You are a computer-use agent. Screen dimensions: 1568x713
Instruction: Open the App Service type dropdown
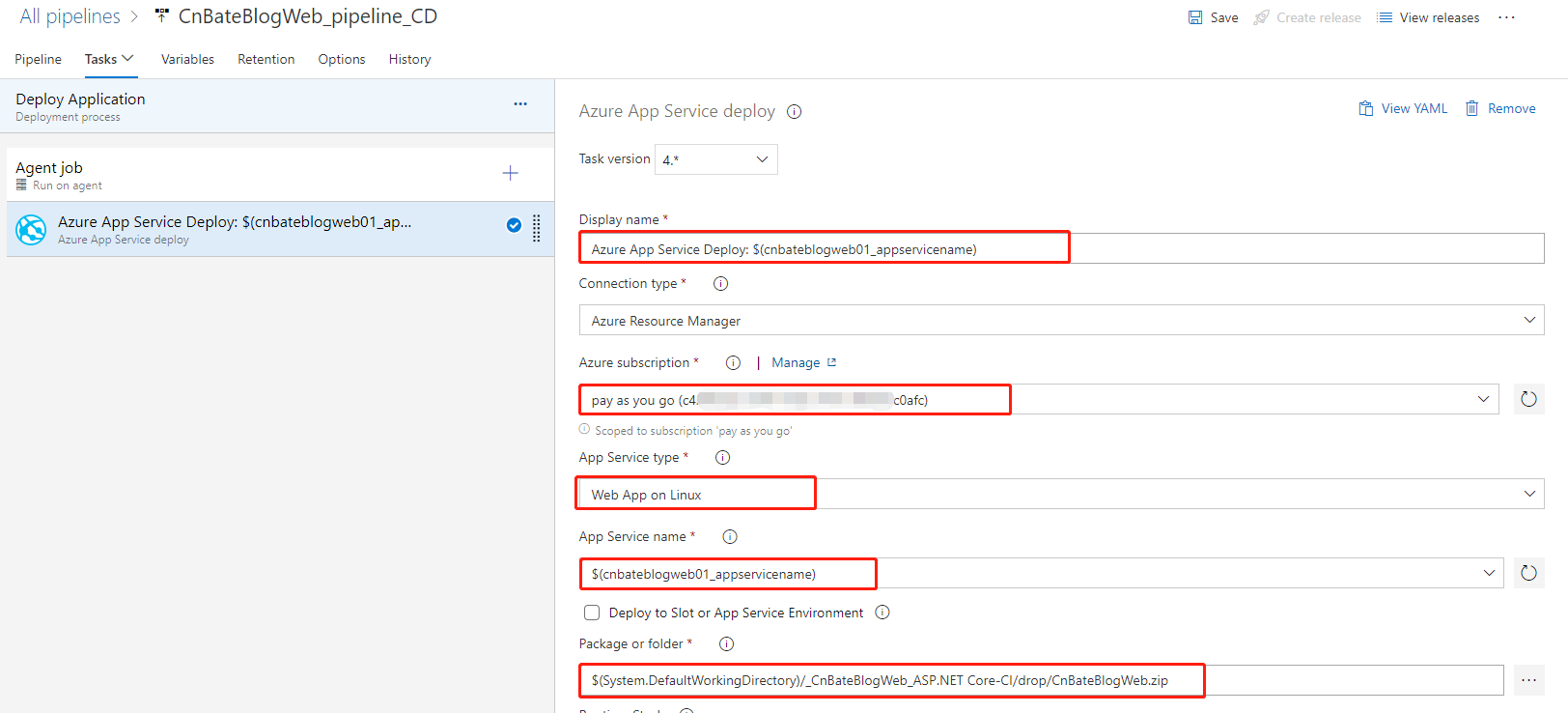point(1061,494)
